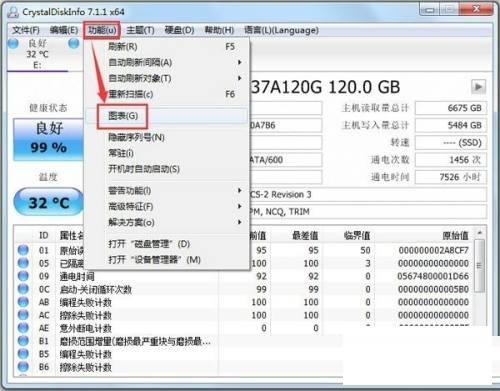Screen dimensions: 500x391
Task: Open the 文件(F) menu
Action: click(26, 30)
